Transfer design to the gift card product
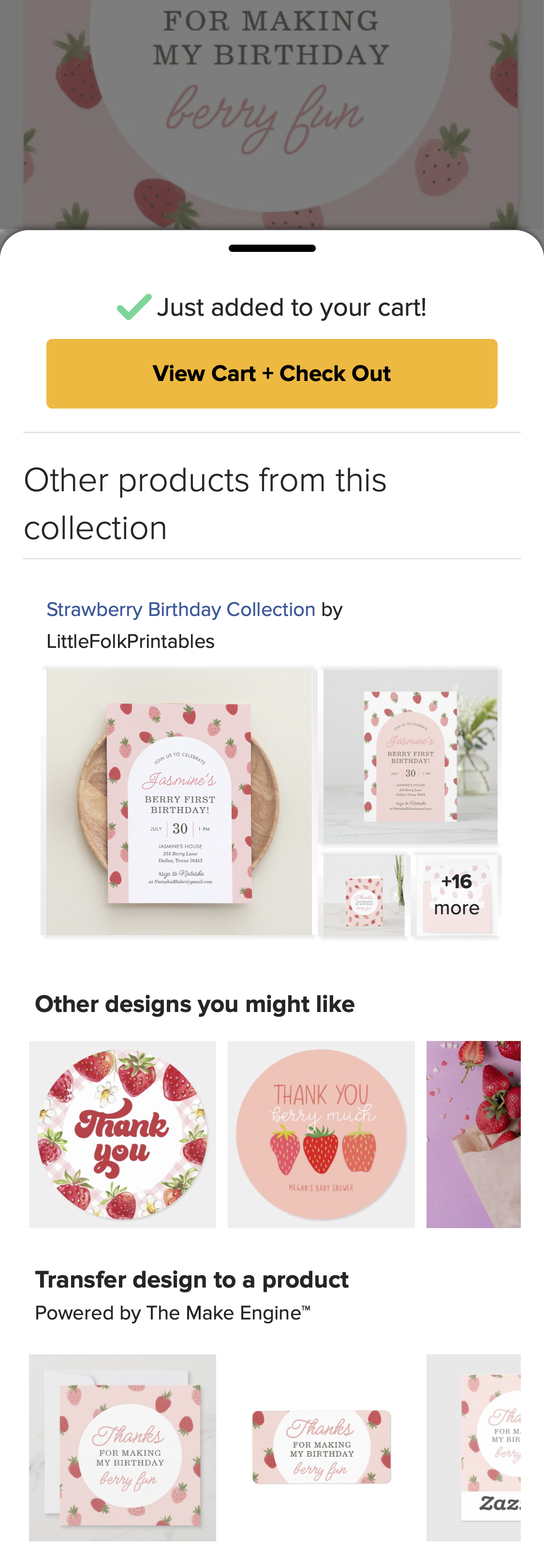The height and width of the screenshot is (1568, 544). (321, 1449)
